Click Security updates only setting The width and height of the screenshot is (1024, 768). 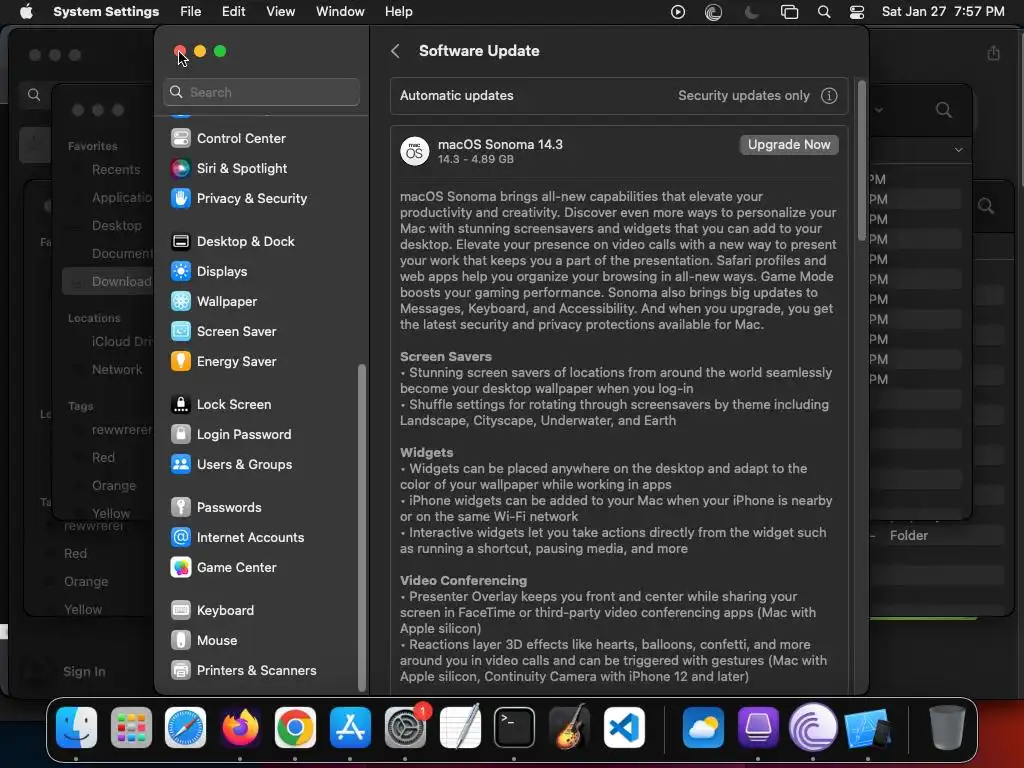pyautogui.click(x=743, y=96)
